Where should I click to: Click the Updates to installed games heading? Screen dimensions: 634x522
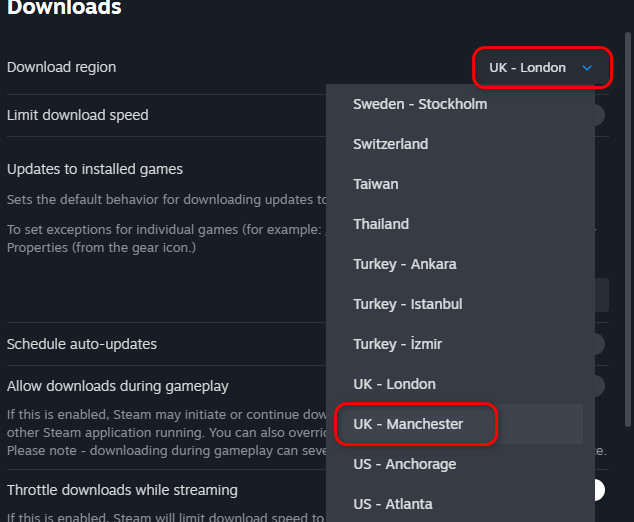(95, 169)
